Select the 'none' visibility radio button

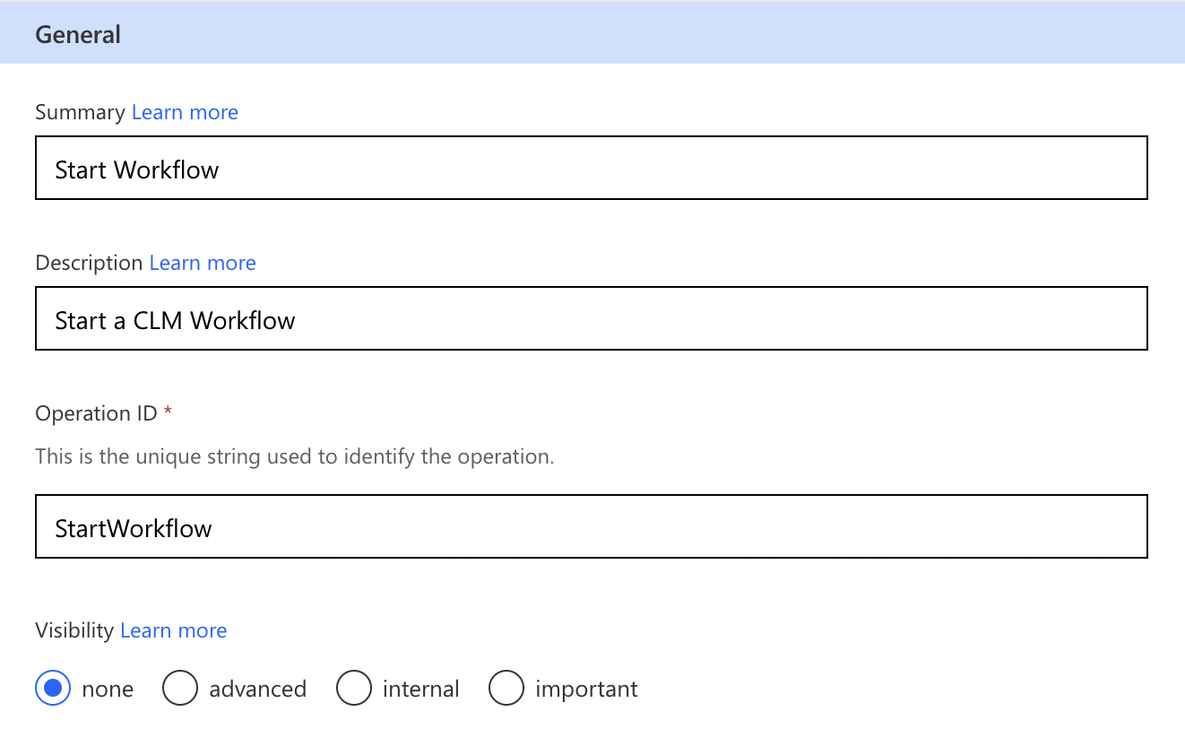coord(53,688)
